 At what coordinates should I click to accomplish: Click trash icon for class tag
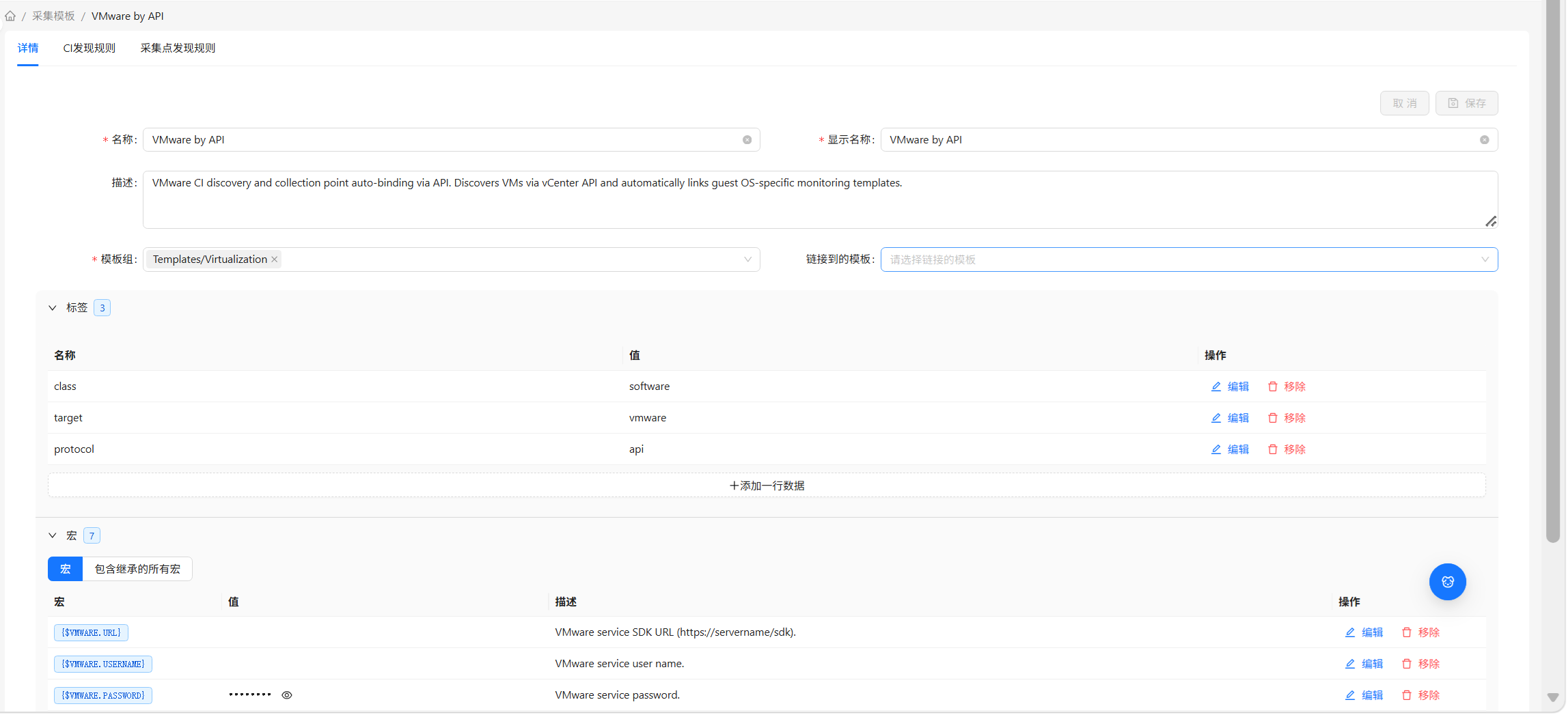click(1272, 387)
